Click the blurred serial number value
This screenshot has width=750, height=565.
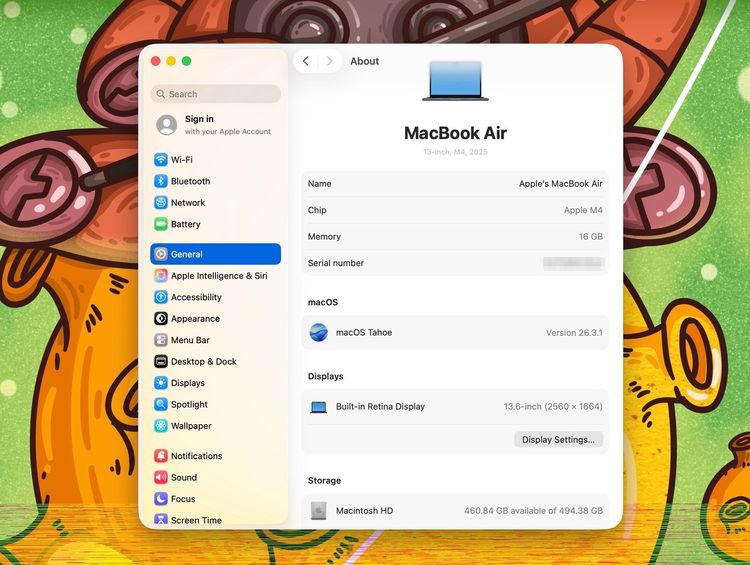(574, 263)
